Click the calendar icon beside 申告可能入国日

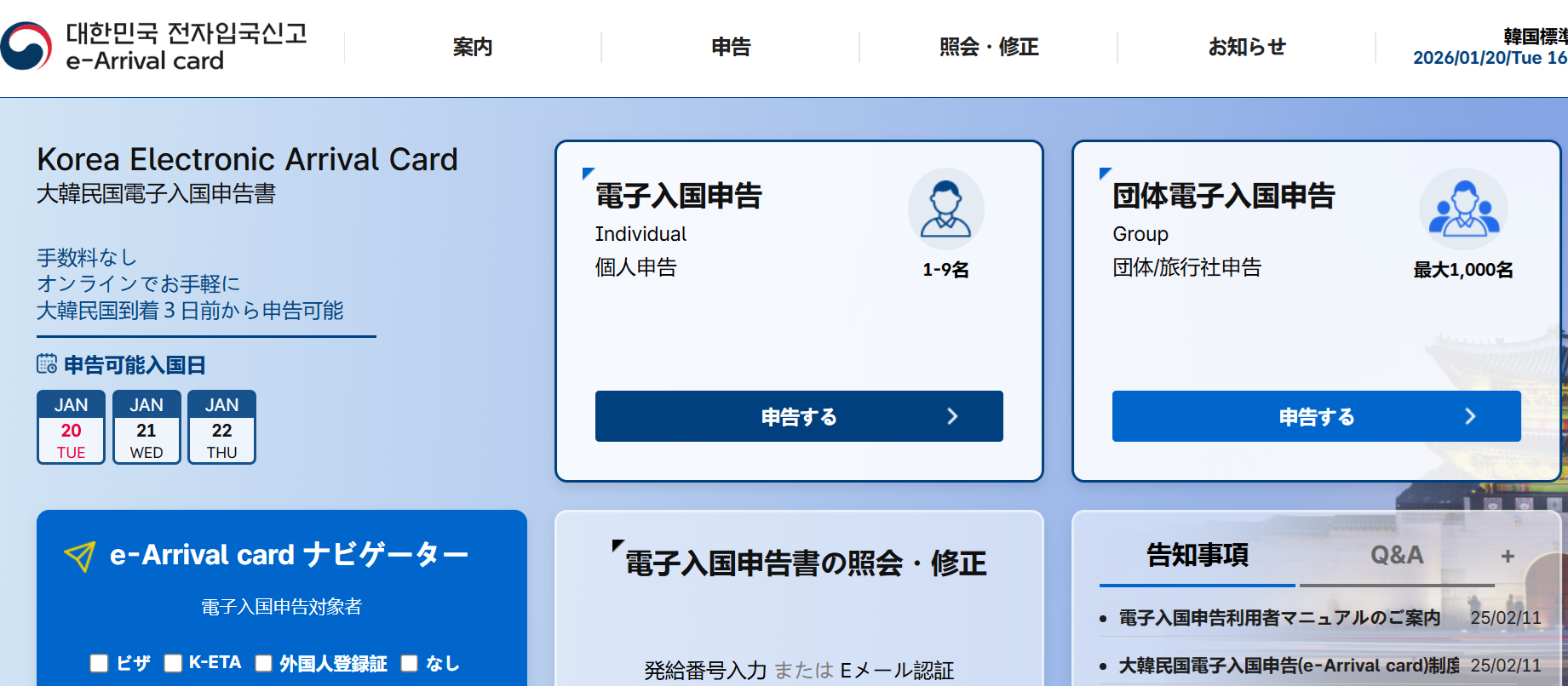pos(47,364)
